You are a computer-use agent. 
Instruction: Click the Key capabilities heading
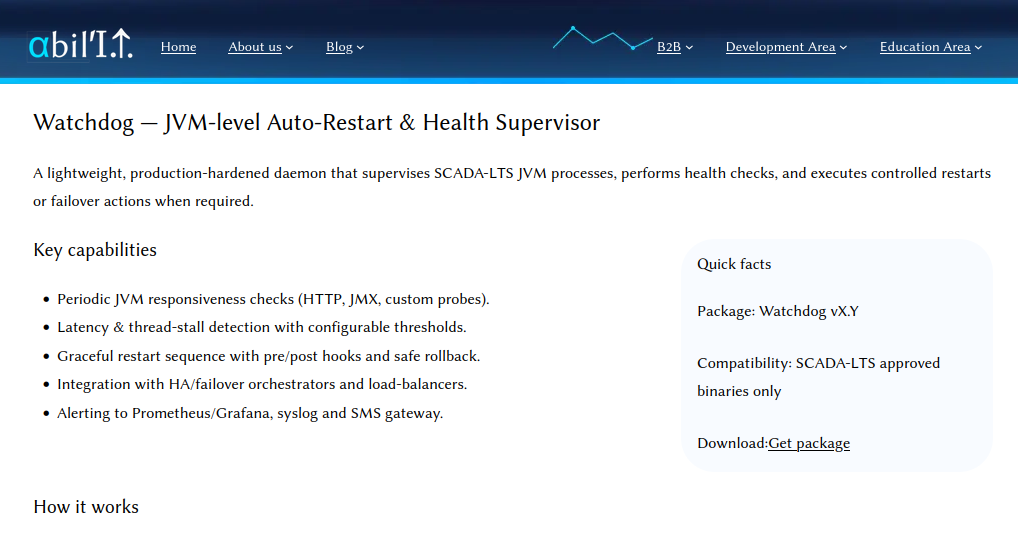(x=95, y=250)
